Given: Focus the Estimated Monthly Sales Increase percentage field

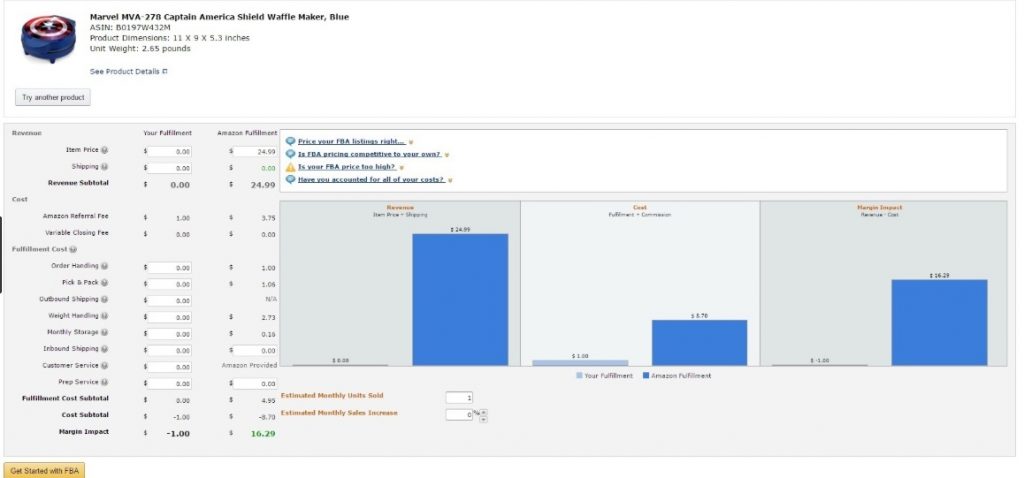Looking at the screenshot, I should coord(459,415).
